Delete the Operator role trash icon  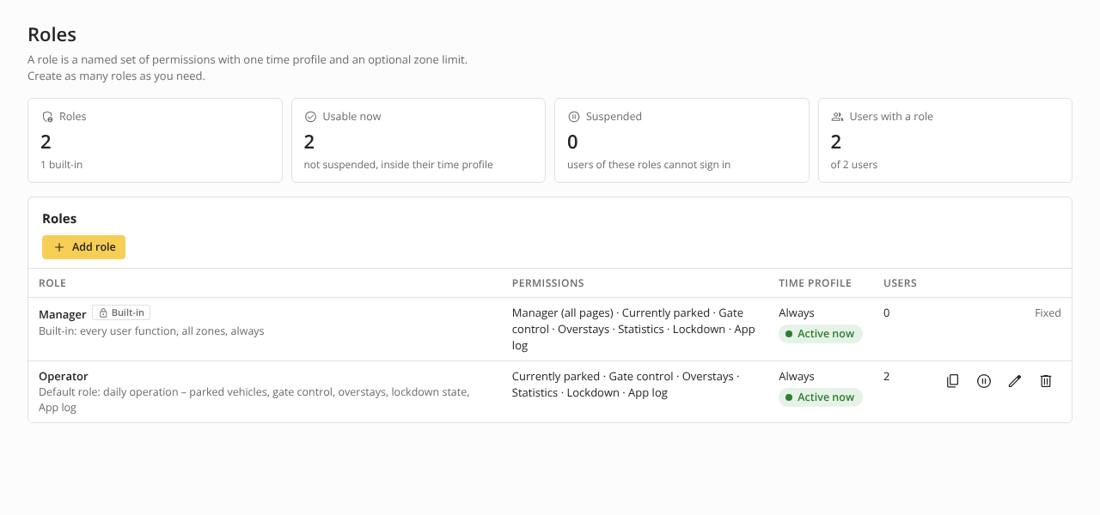(x=1045, y=381)
